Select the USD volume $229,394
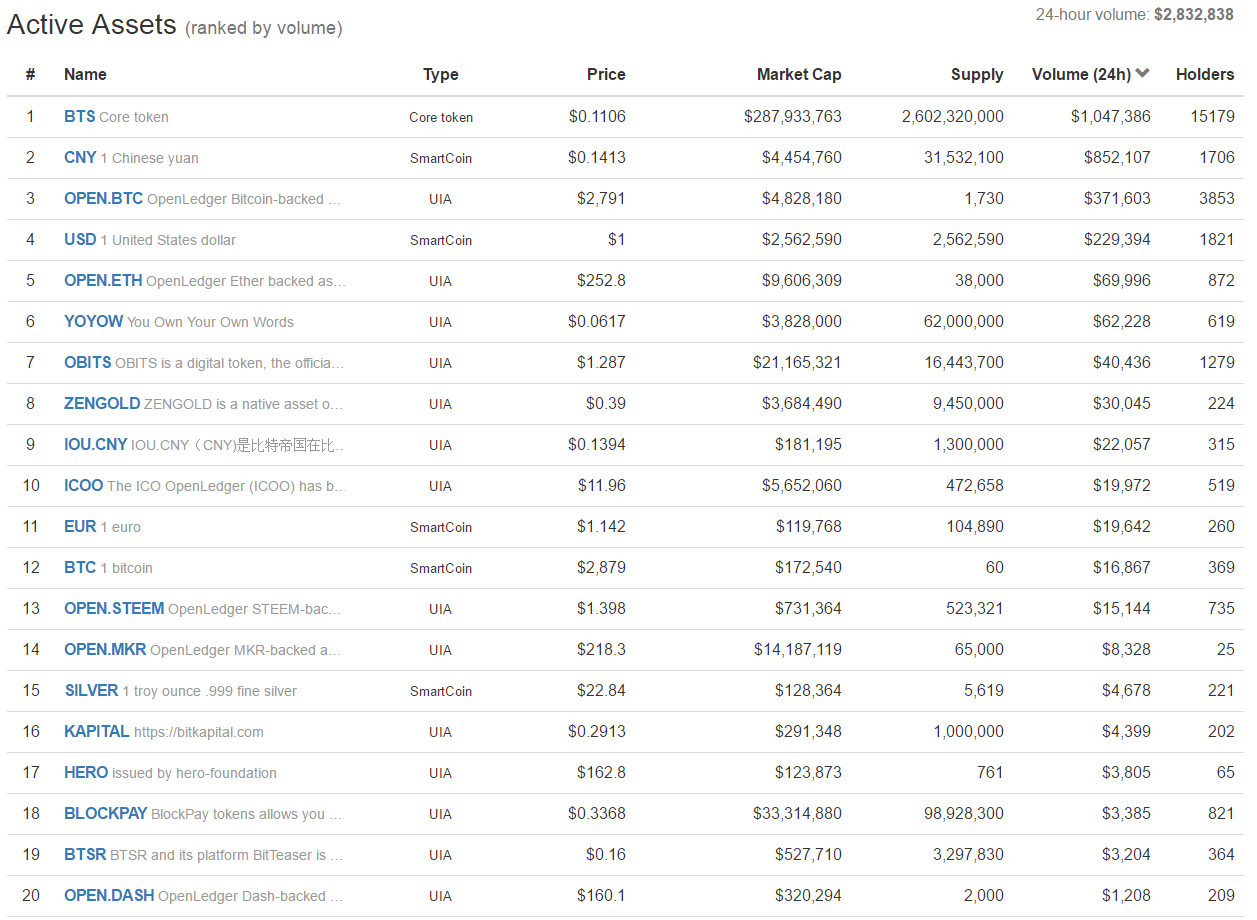1257x920 pixels. tap(1117, 240)
